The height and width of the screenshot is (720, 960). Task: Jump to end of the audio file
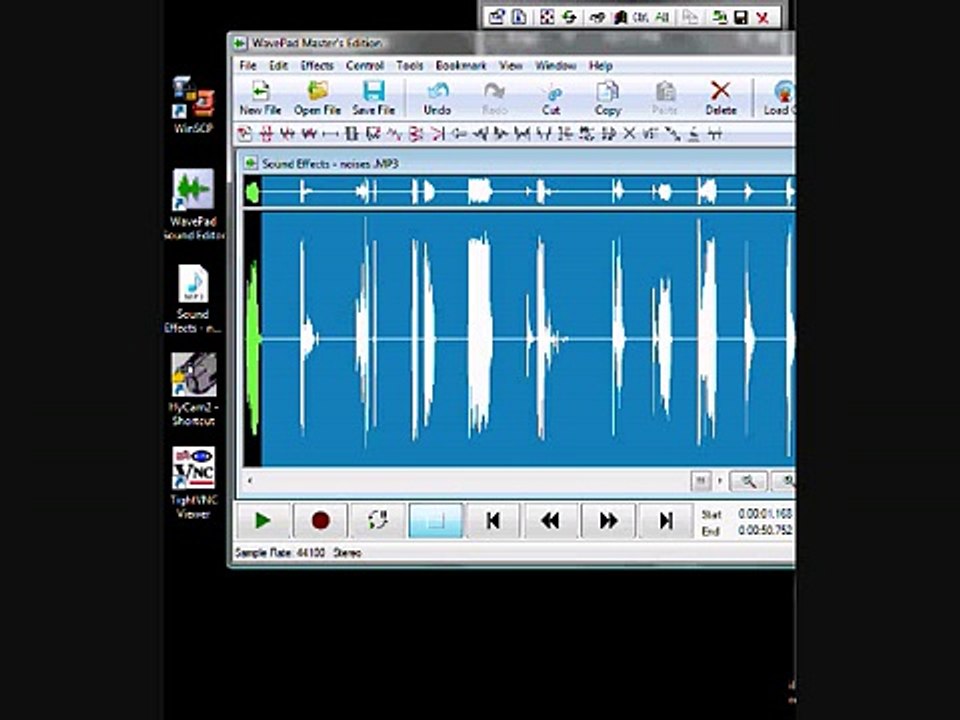pos(666,520)
